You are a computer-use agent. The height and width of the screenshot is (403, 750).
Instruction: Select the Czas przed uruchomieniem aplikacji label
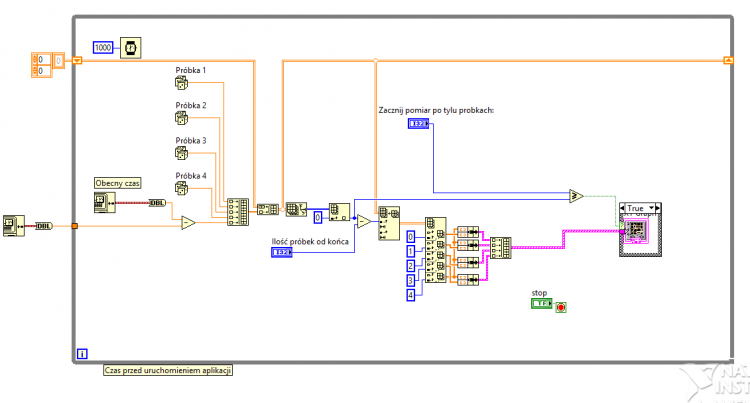pyautogui.click(x=168, y=370)
